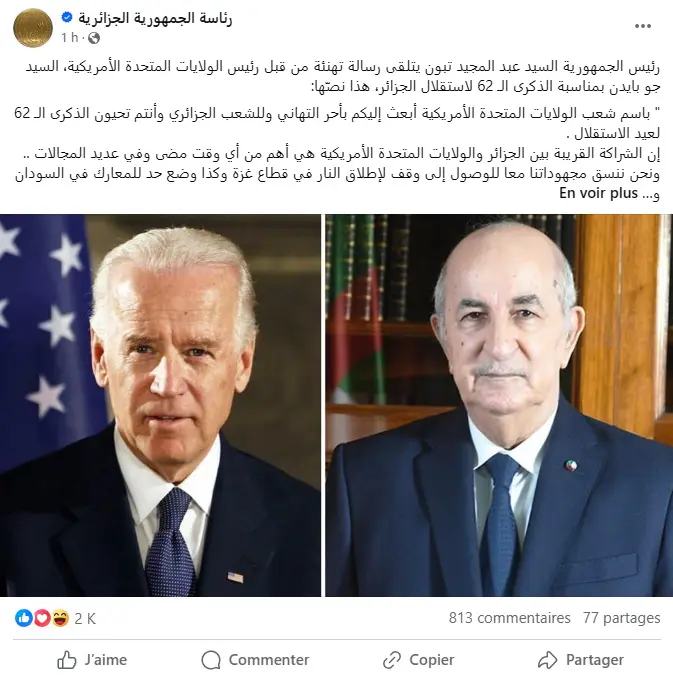
Task: Like the post with J'aime button
Action: pos(92,660)
